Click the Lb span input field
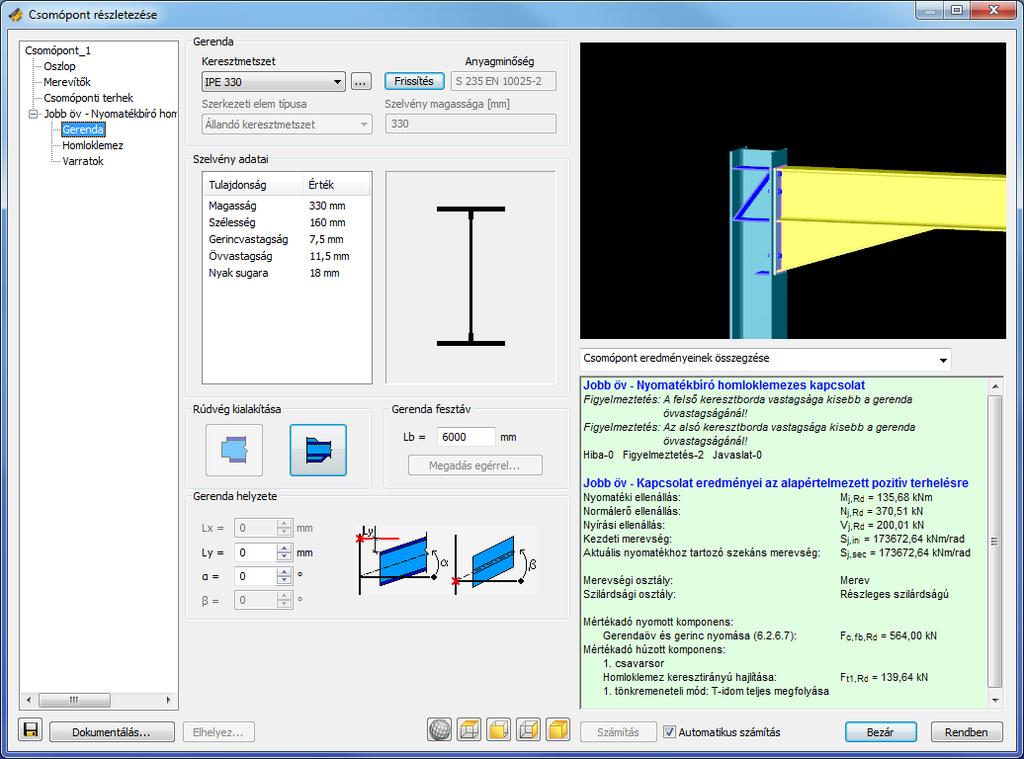The image size is (1024, 759). coord(466,437)
